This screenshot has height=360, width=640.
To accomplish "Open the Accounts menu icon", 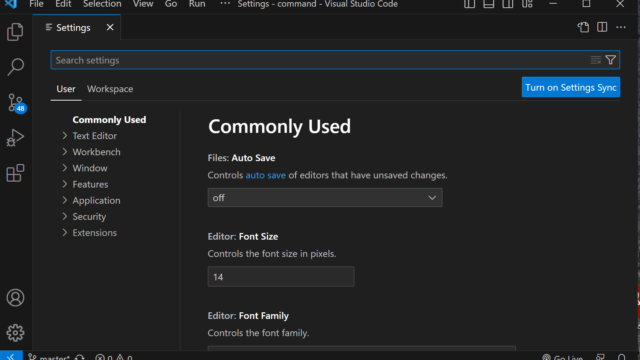I will click(15, 298).
